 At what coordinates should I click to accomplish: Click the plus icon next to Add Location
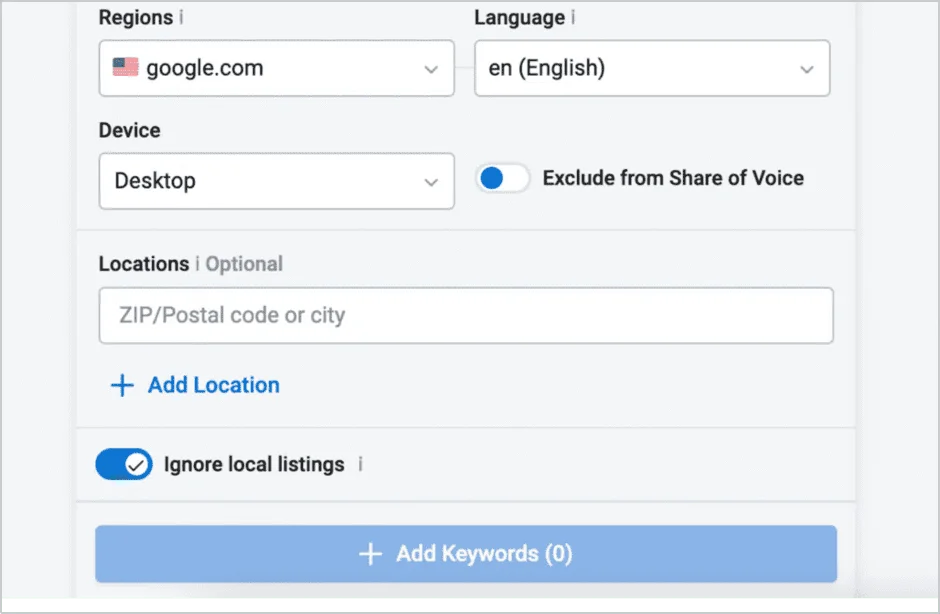(x=121, y=385)
